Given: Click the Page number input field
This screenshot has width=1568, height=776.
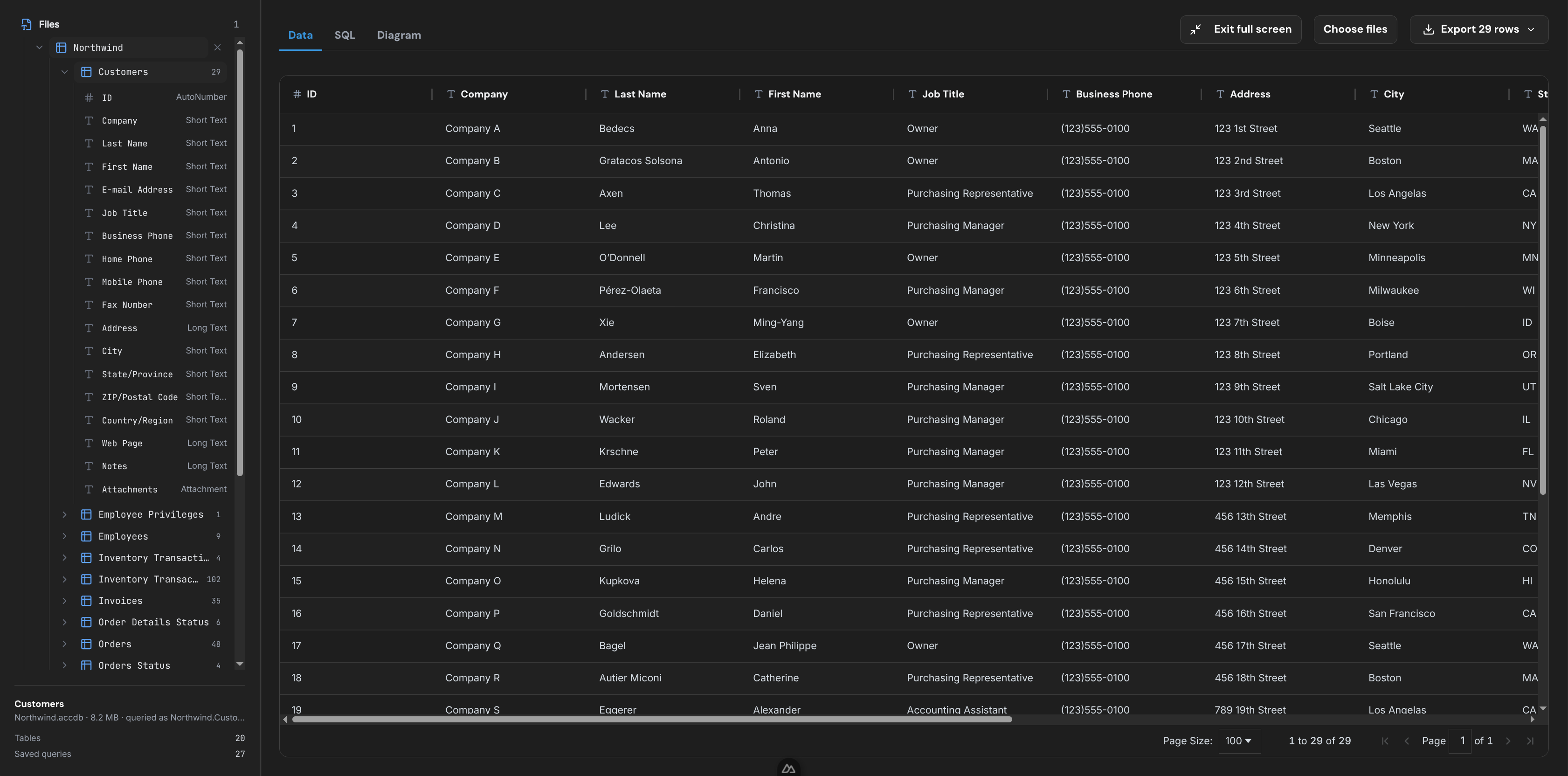Looking at the screenshot, I should (x=1460, y=741).
